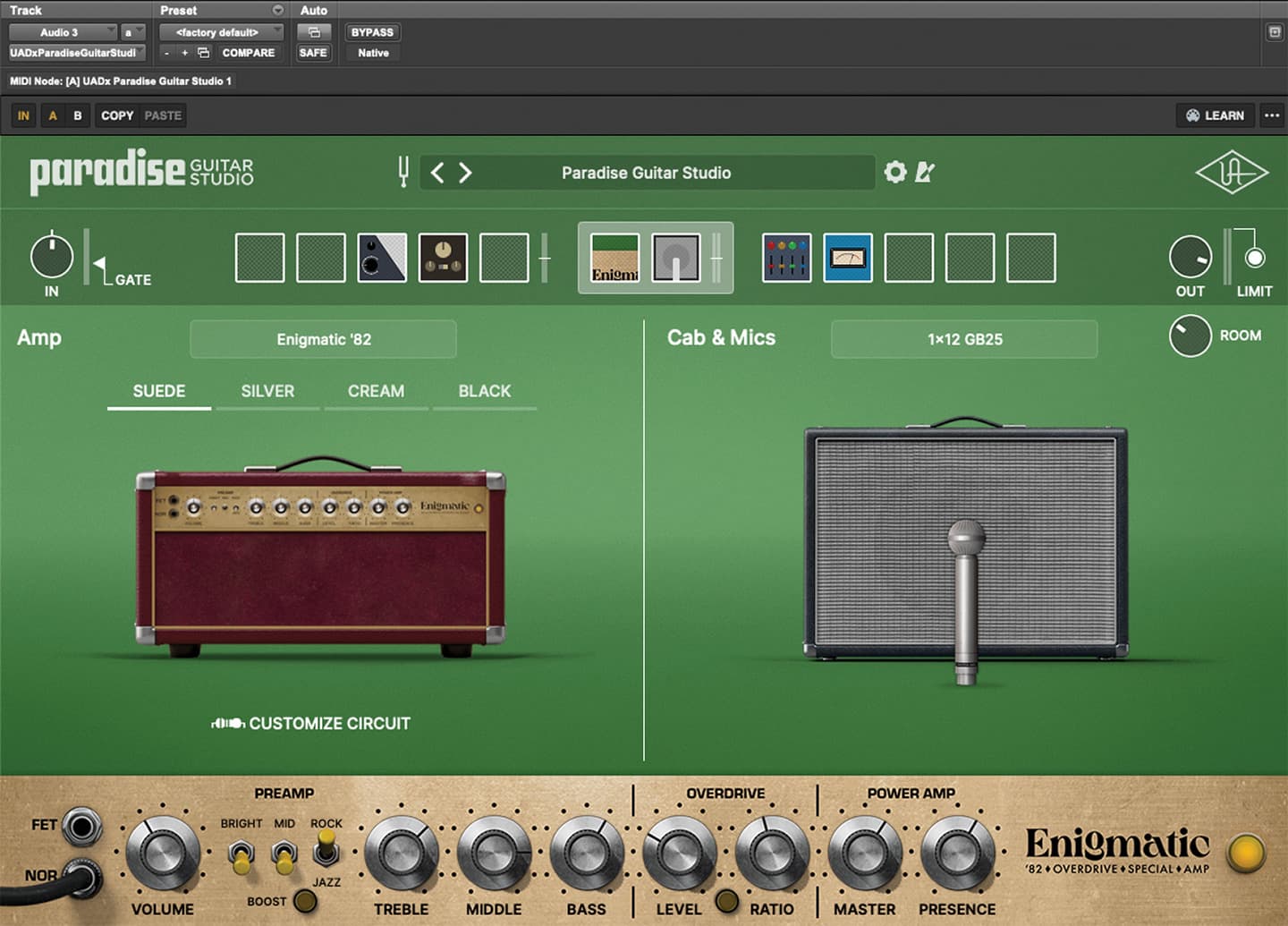Click first empty pre-amp pedal slot
Viewport: 1288px width, 926px height.
(260, 258)
